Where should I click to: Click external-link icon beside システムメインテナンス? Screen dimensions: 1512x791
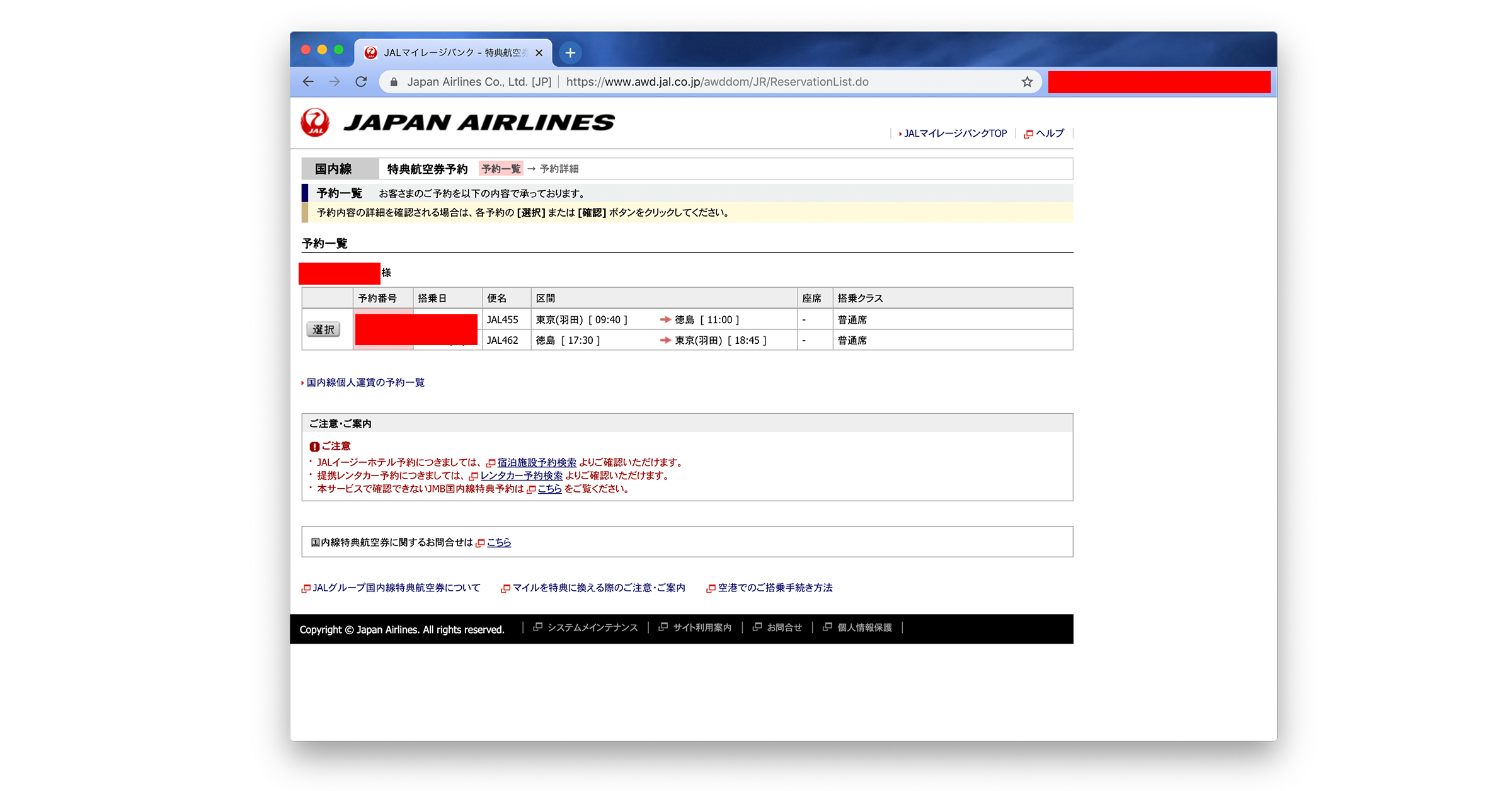click(538, 627)
